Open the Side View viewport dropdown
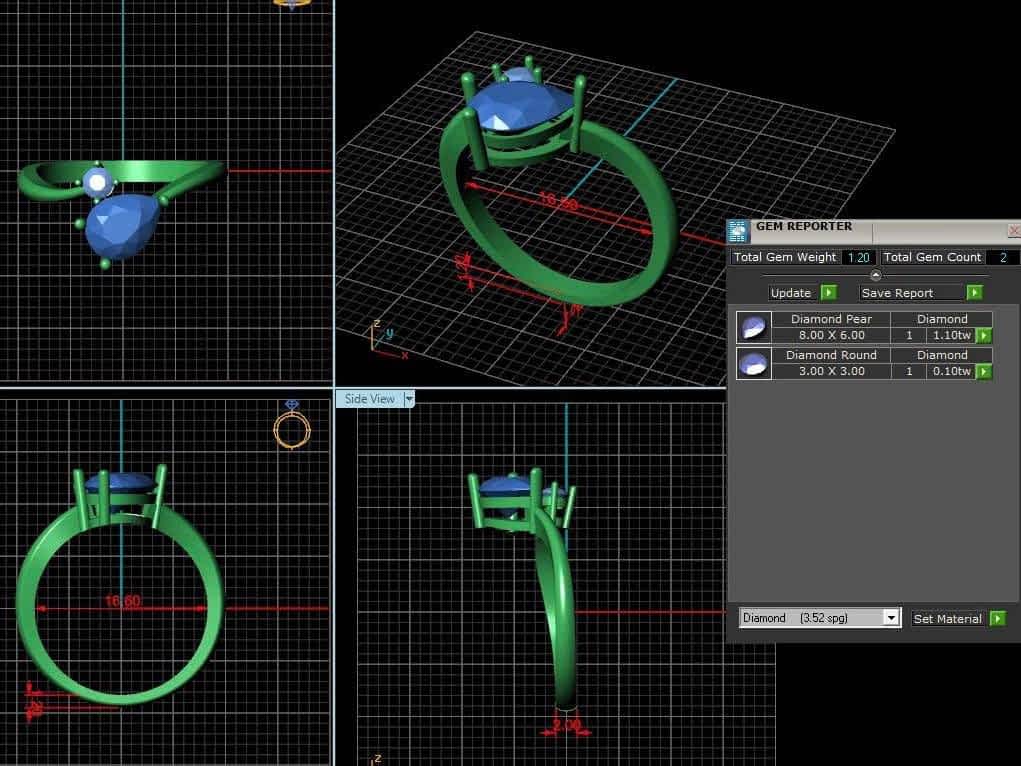This screenshot has height=766, width=1021. (409, 398)
